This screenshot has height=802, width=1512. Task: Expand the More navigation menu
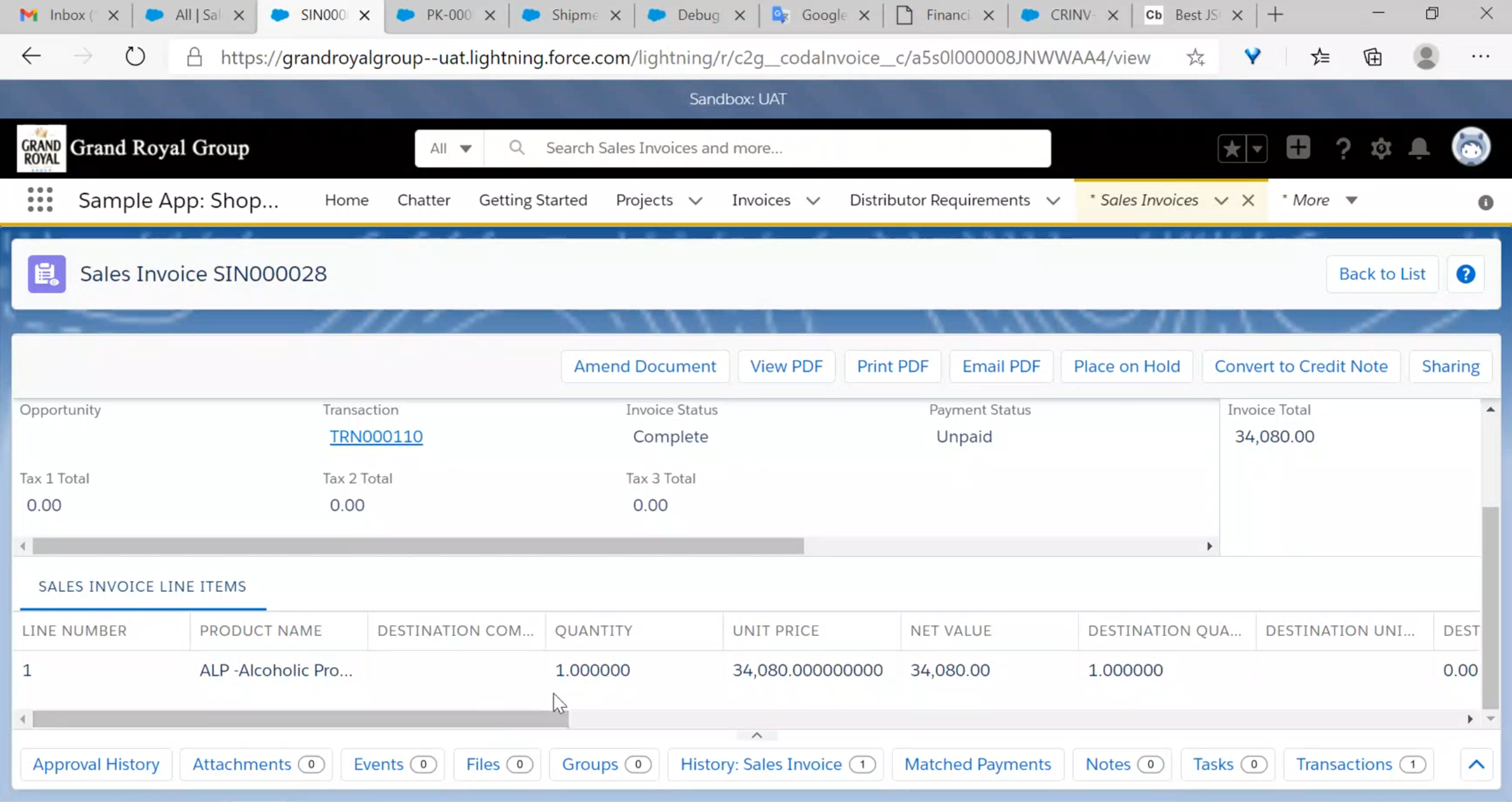tap(1319, 200)
